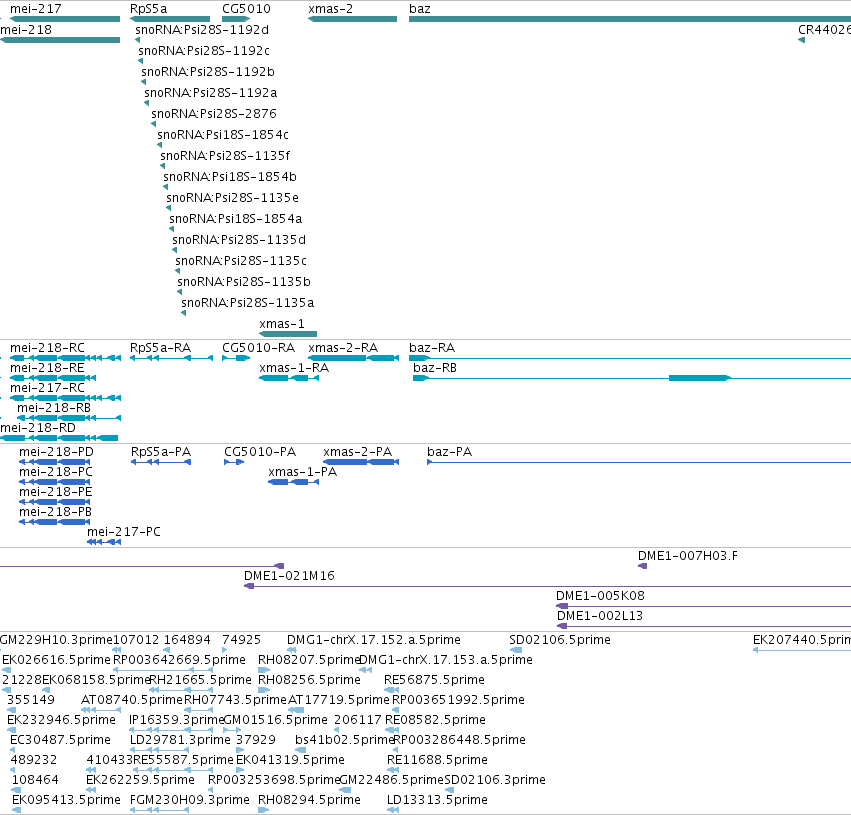Select the RpS5a-RA transcript

coord(171,358)
